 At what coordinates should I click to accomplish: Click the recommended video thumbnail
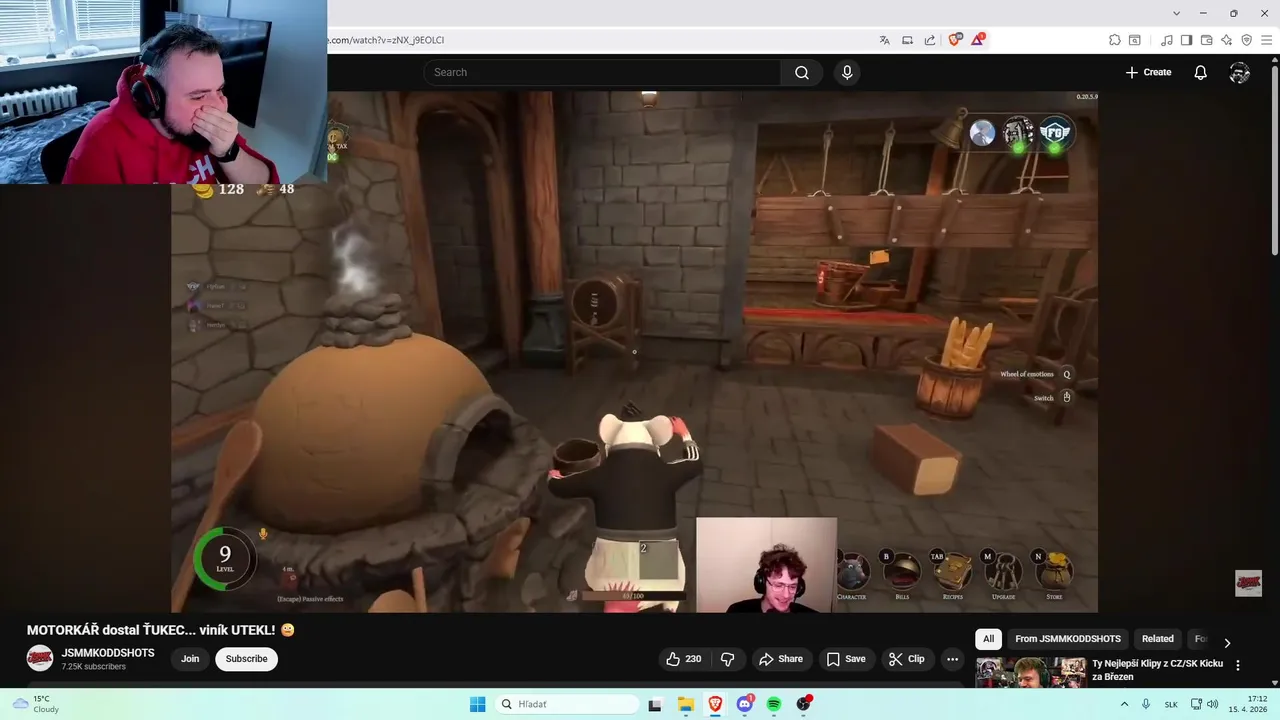pyautogui.click(x=1031, y=672)
